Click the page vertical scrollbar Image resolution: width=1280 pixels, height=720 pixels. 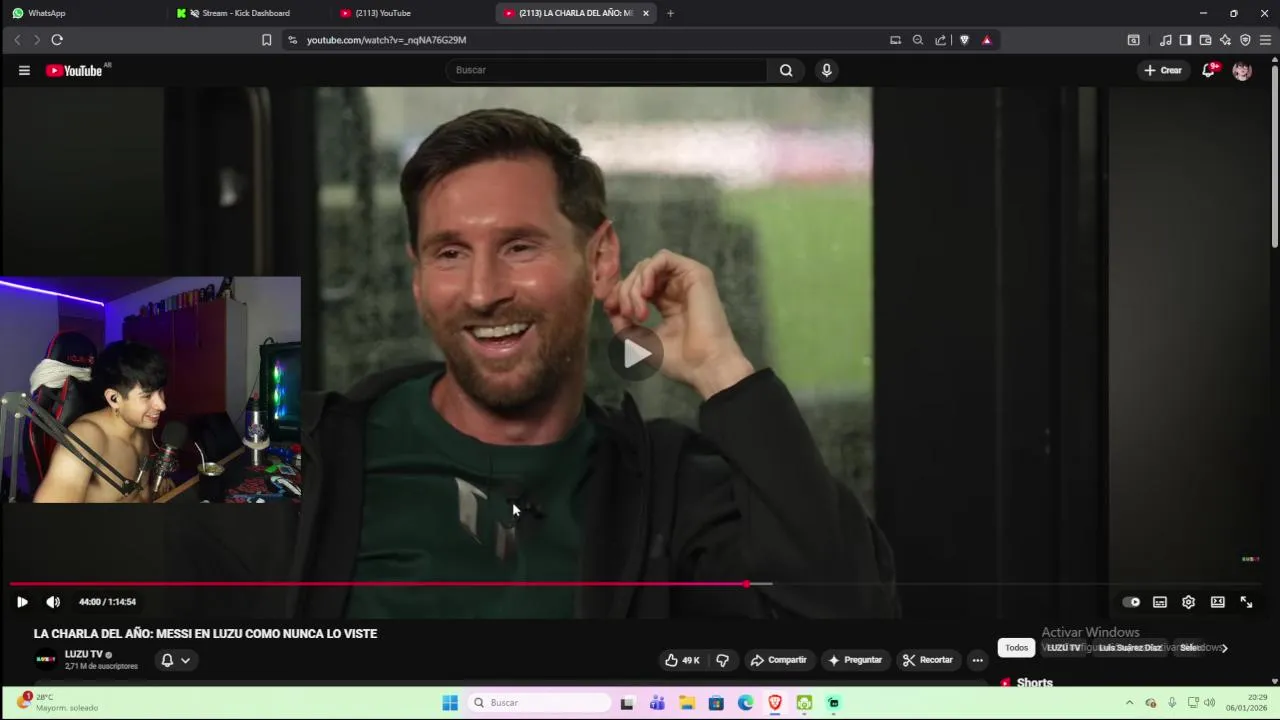[x=1275, y=155]
